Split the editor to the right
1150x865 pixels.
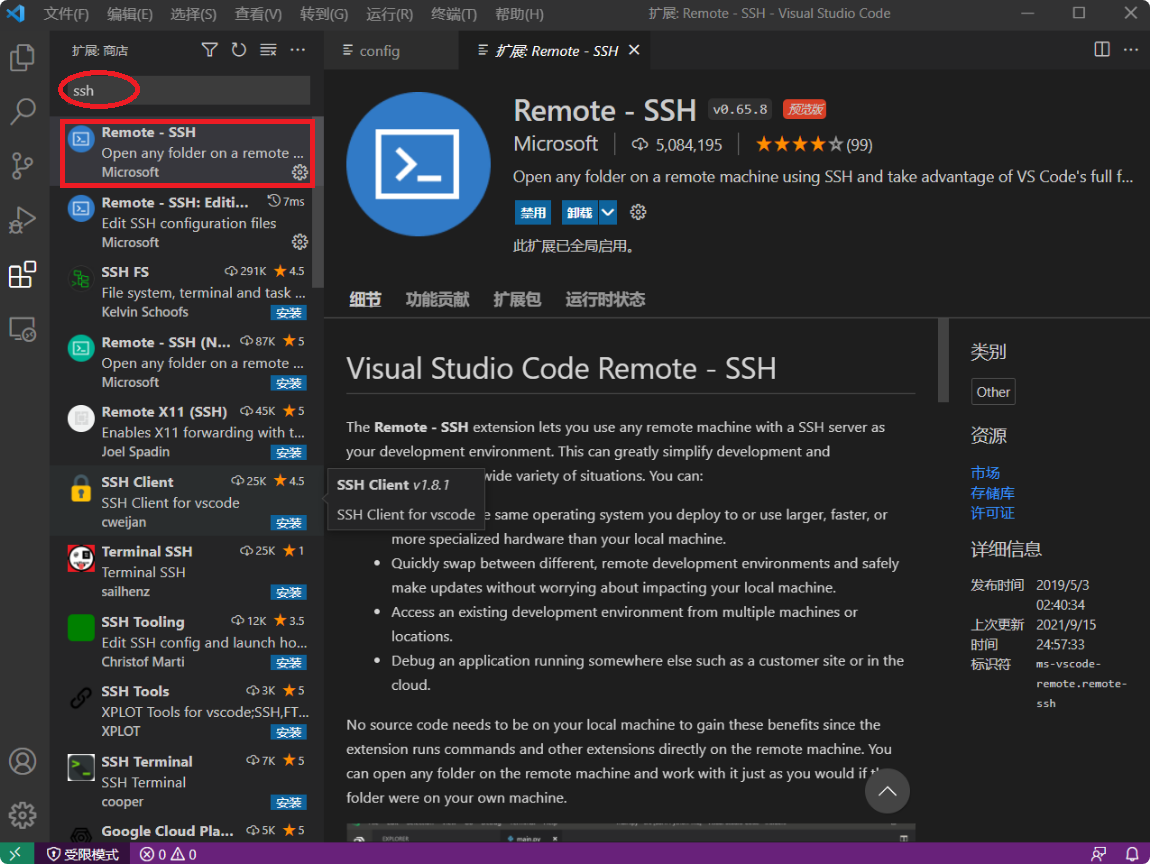coord(1102,50)
